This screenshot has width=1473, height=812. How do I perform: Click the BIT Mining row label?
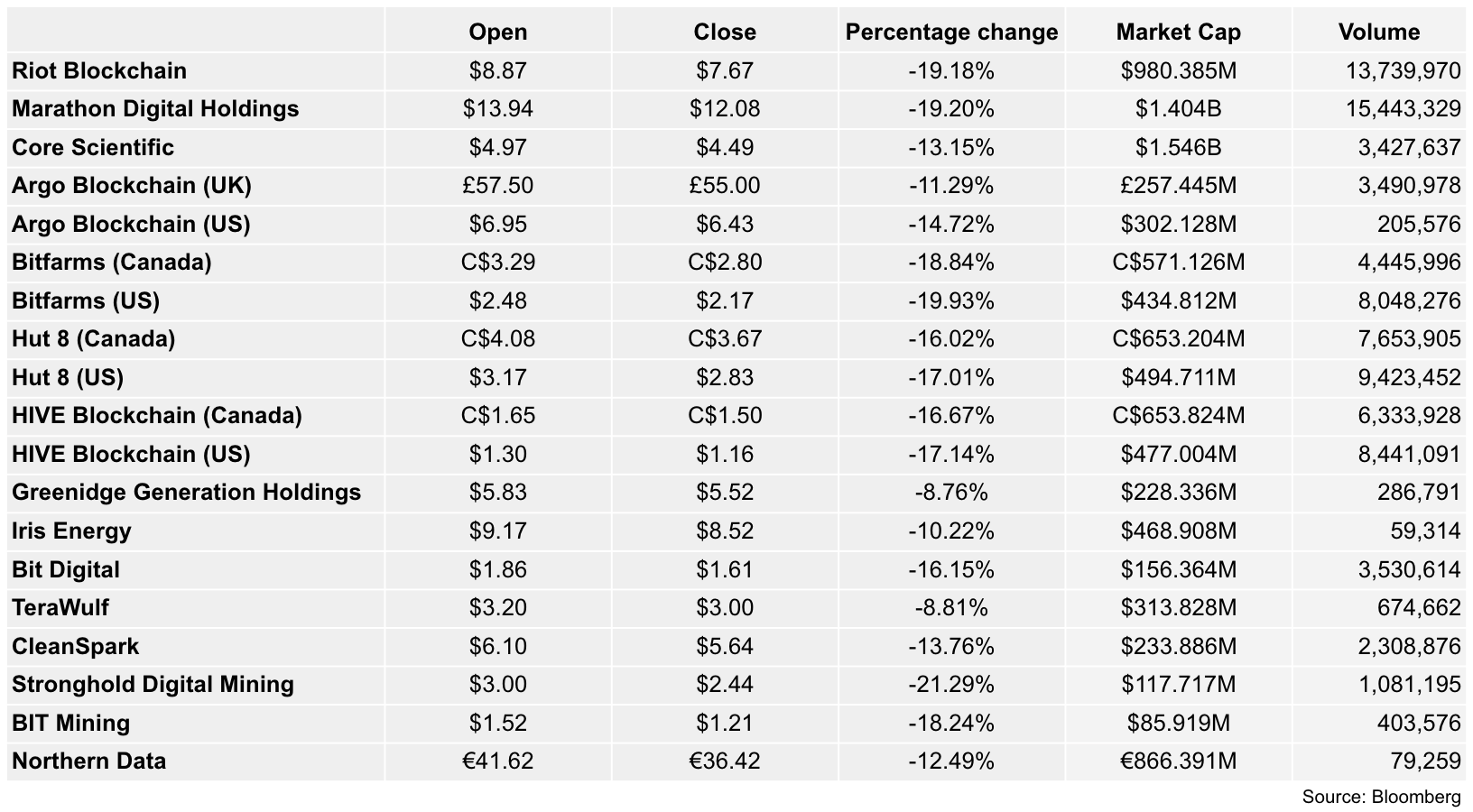[71, 723]
